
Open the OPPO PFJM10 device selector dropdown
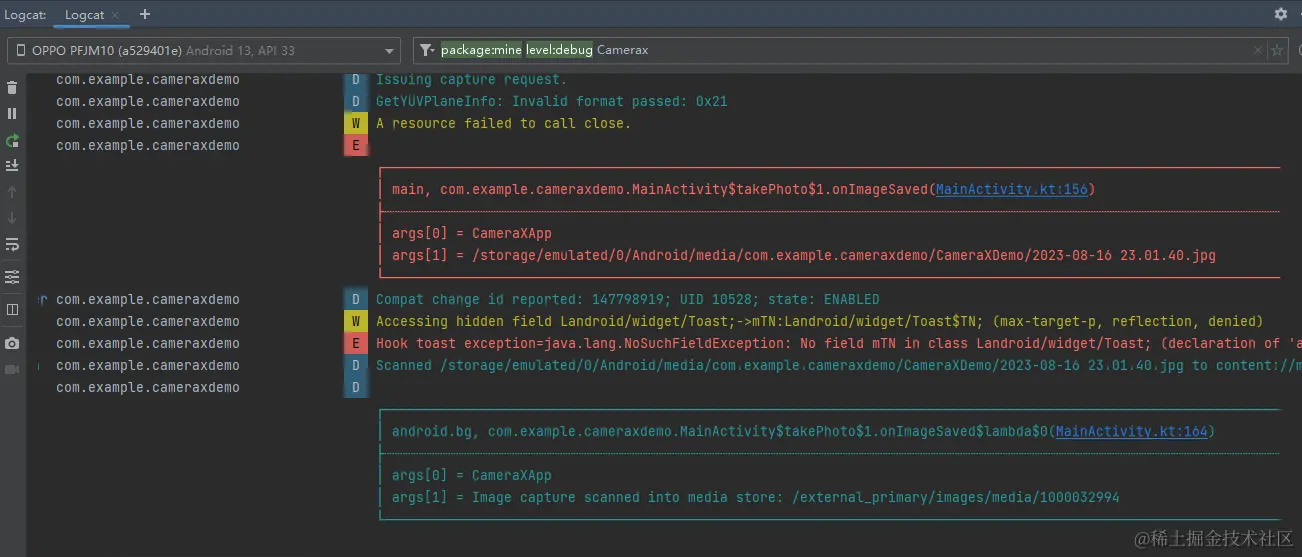tap(204, 50)
